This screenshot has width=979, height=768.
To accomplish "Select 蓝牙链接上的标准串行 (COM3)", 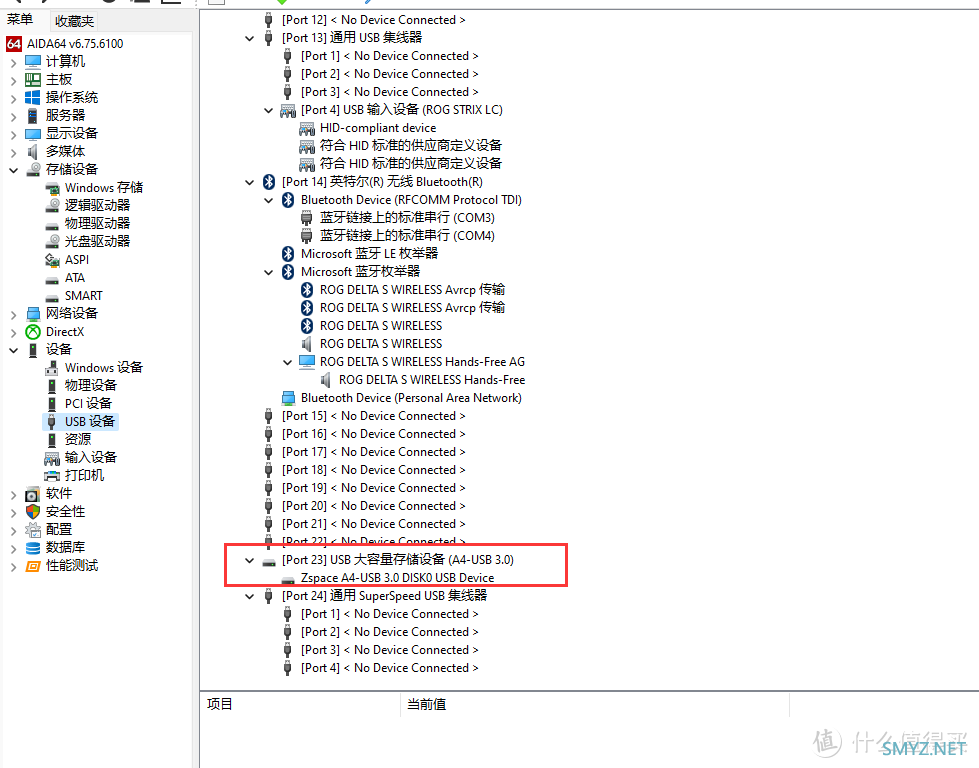I will [x=407, y=218].
